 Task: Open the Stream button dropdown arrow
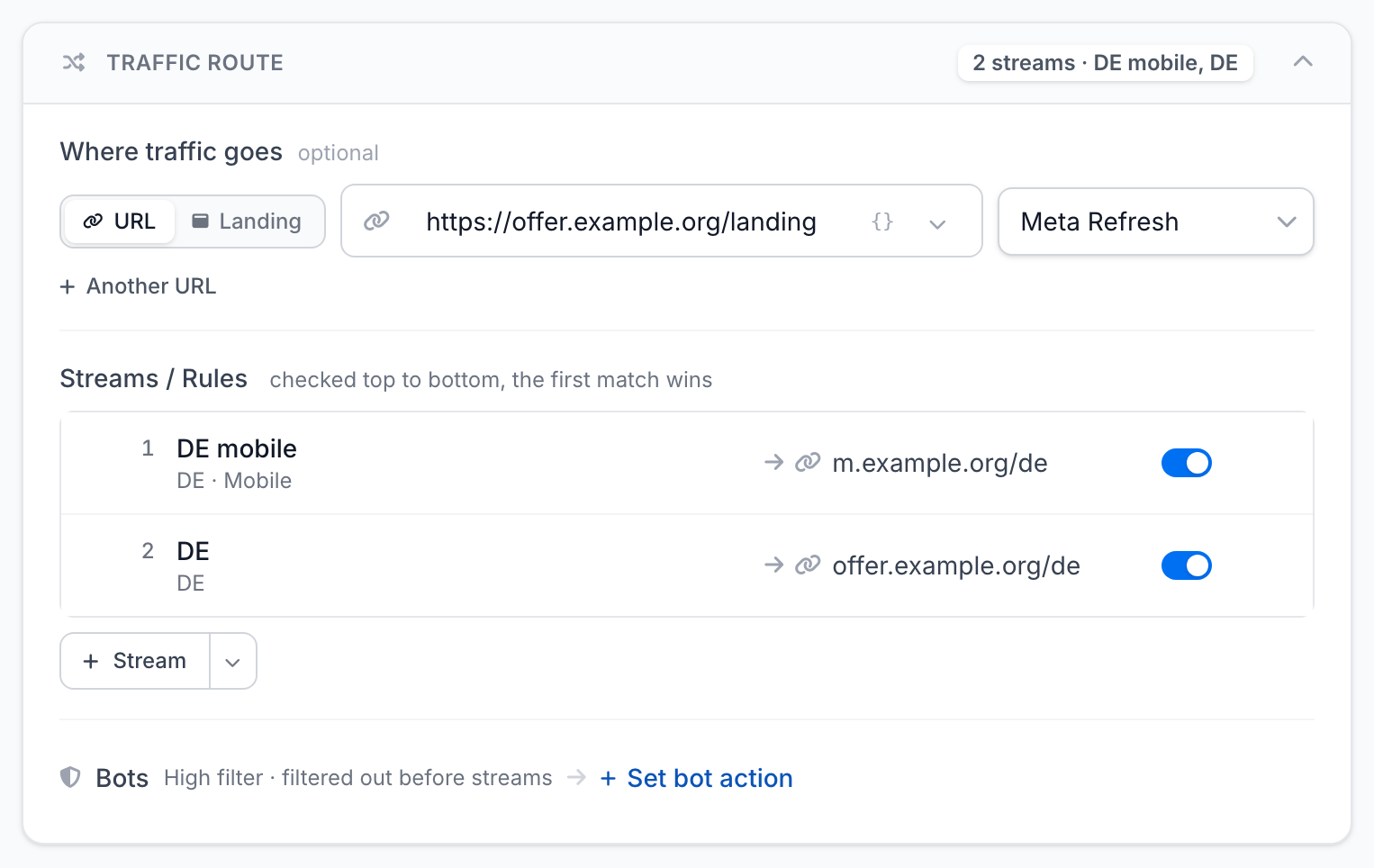[233, 662]
